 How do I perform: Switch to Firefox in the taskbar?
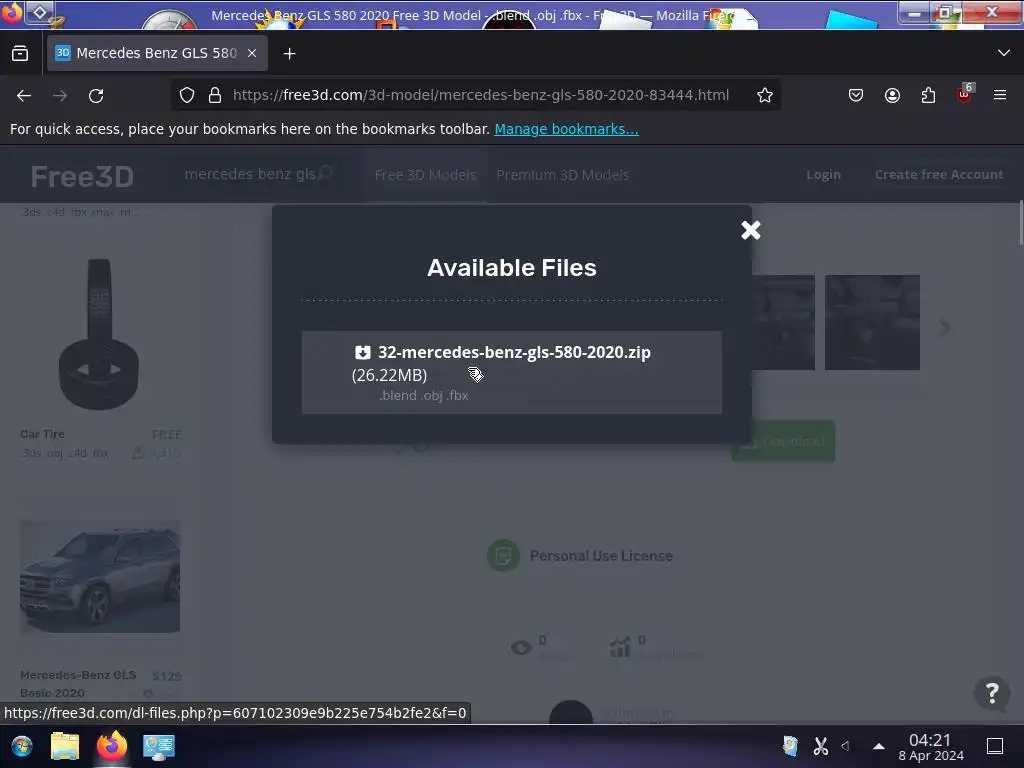pyautogui.click(x=112, y=746)
